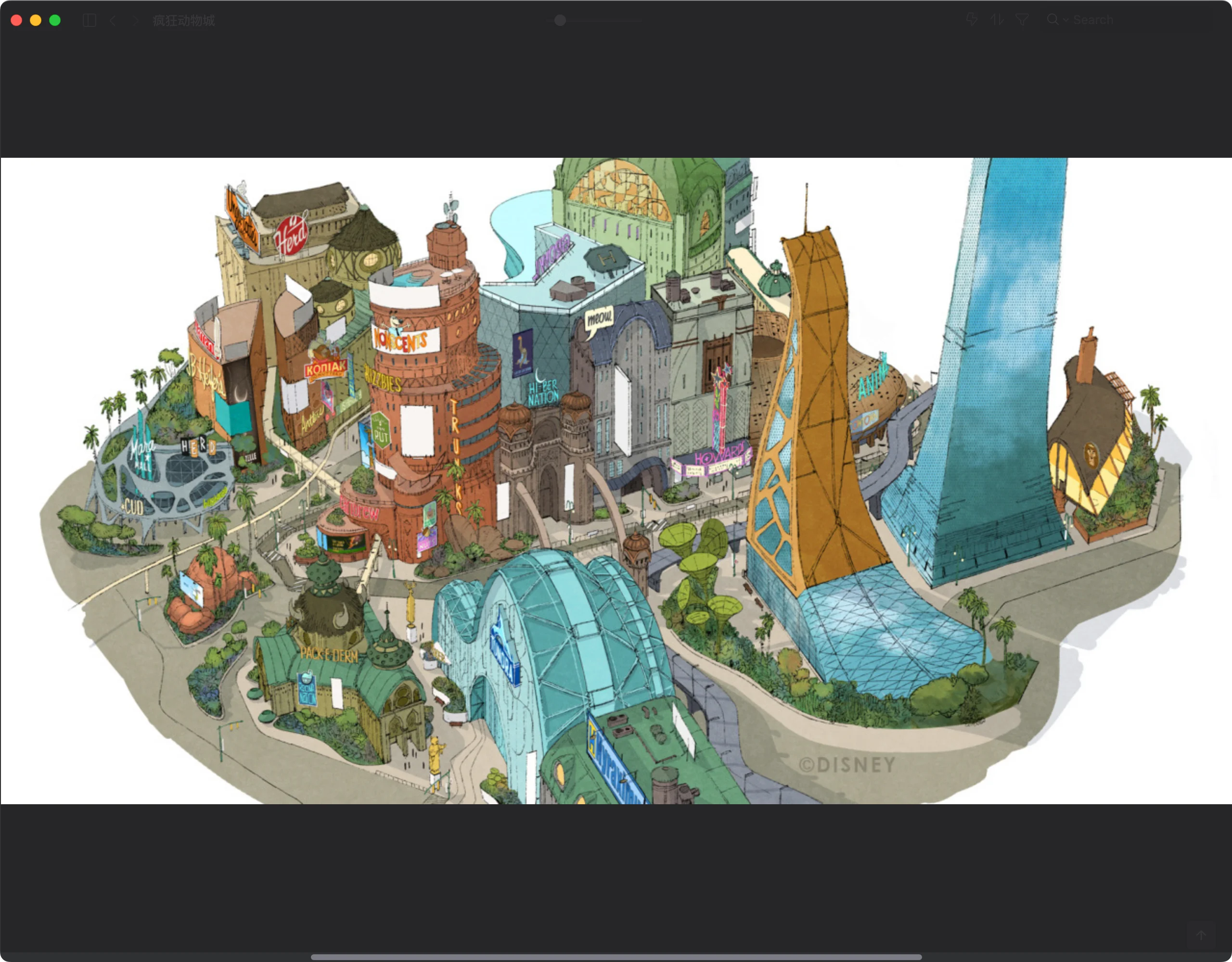
Task: Maximize the window with green button
Action: click(x=55, y=20)
